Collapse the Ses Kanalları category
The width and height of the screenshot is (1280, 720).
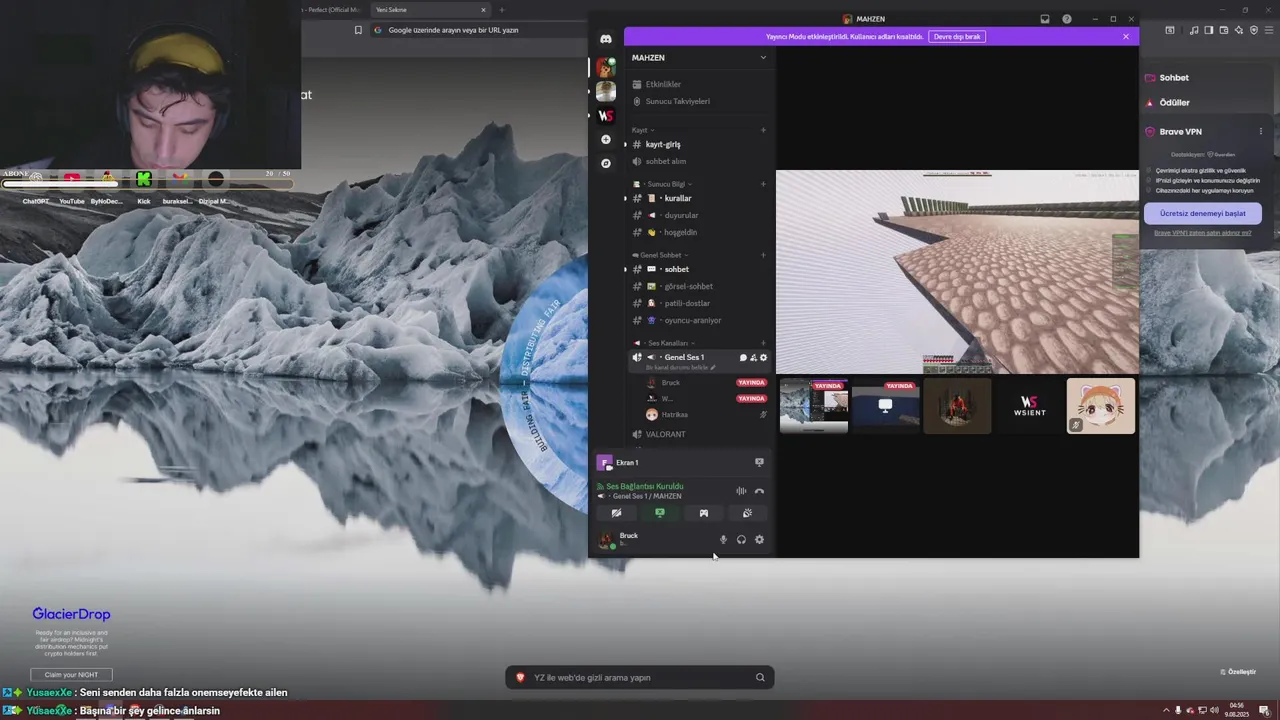[x=664, y=343]
